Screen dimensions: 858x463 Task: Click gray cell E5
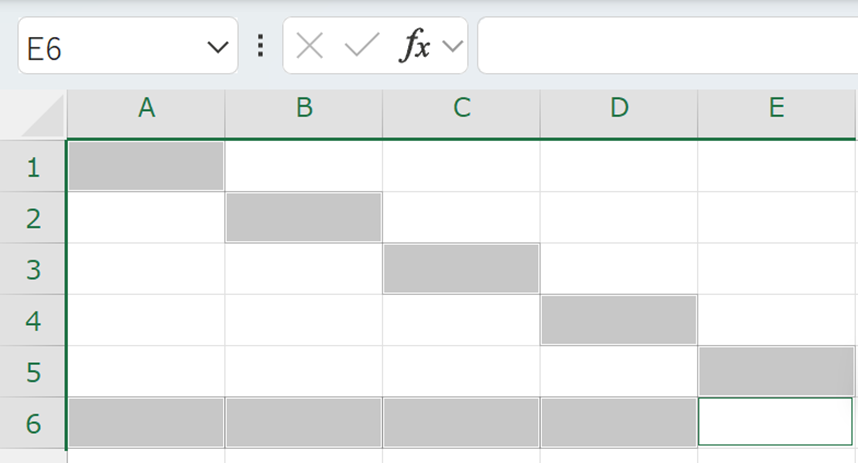click(777, 371)
